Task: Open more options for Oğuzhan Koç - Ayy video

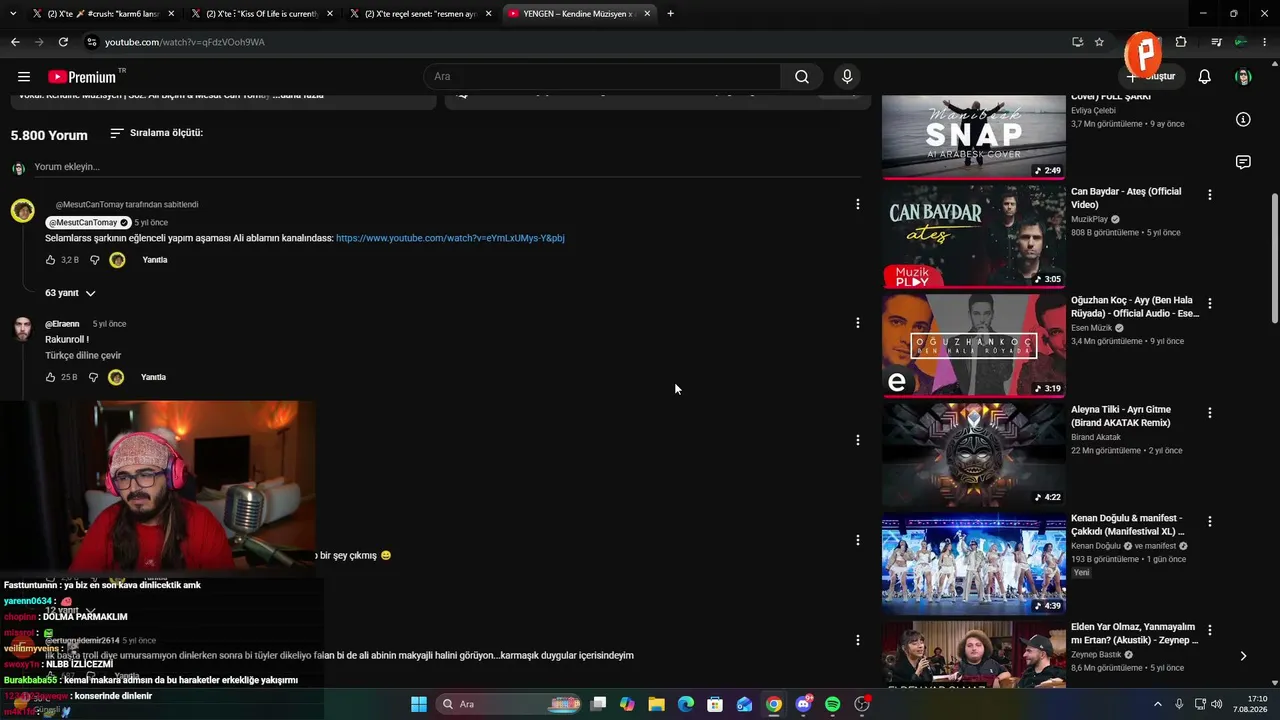Action: [x=1210, y=303]
